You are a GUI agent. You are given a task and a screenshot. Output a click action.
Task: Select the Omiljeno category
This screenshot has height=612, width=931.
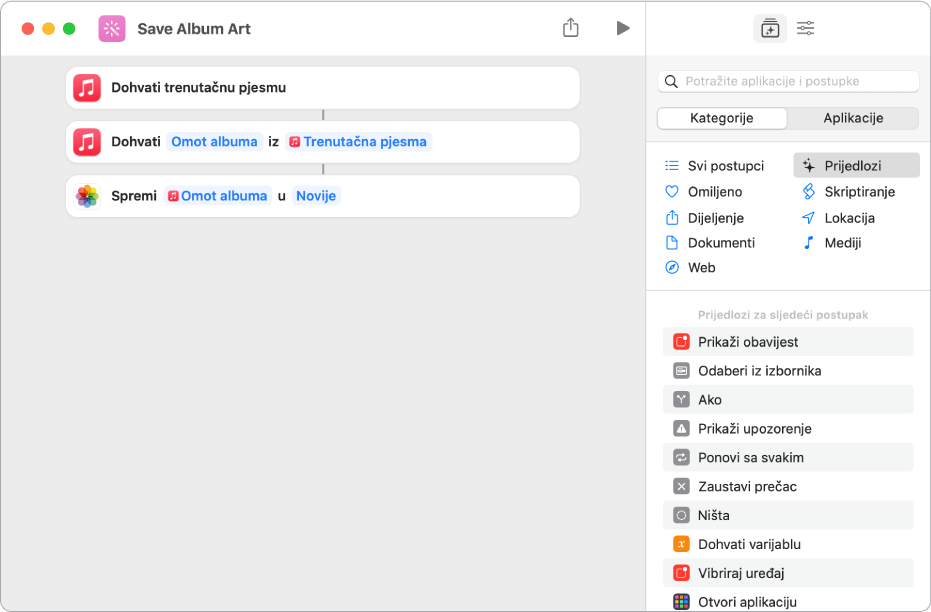point(714,191)
